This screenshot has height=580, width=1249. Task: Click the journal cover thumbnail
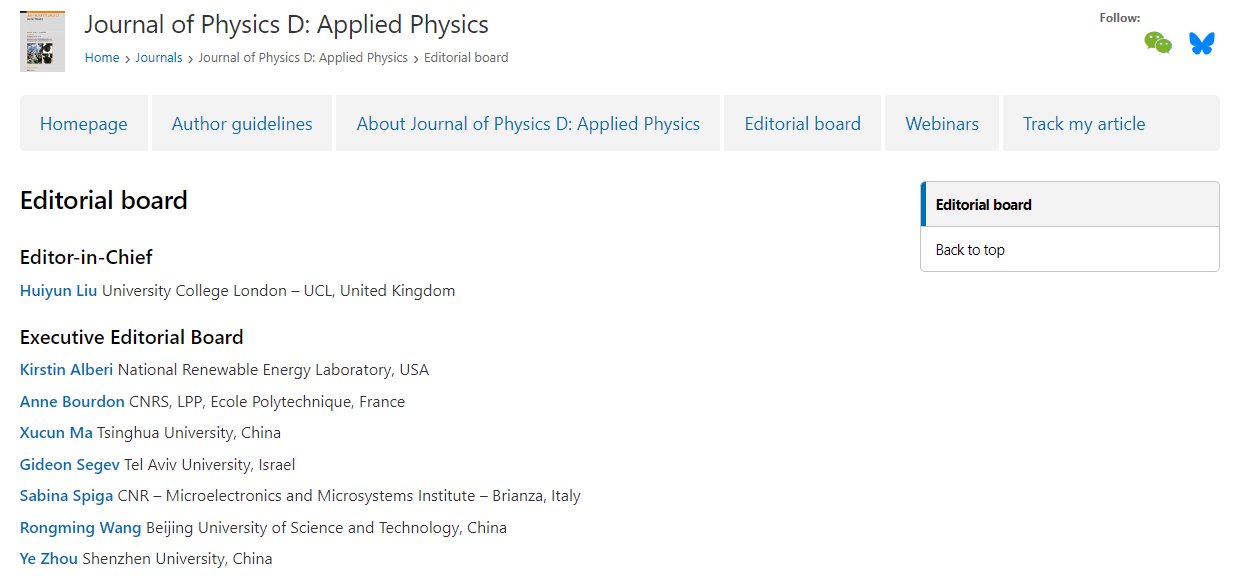(42, 41)
